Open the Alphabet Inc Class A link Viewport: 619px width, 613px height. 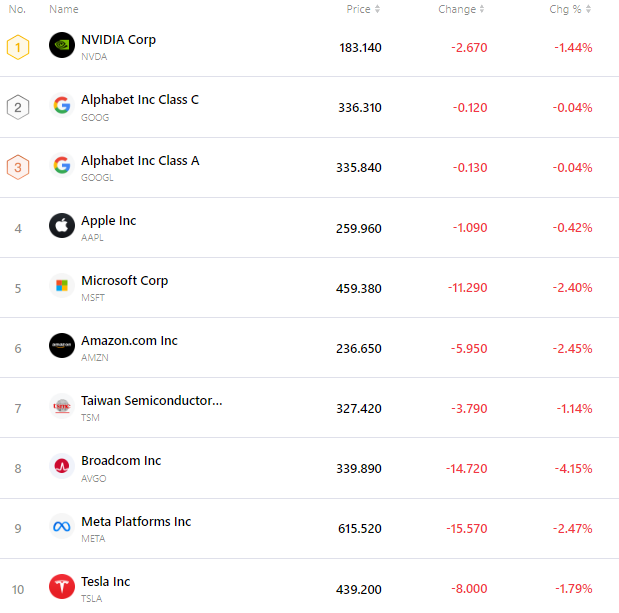coord(140,160)
